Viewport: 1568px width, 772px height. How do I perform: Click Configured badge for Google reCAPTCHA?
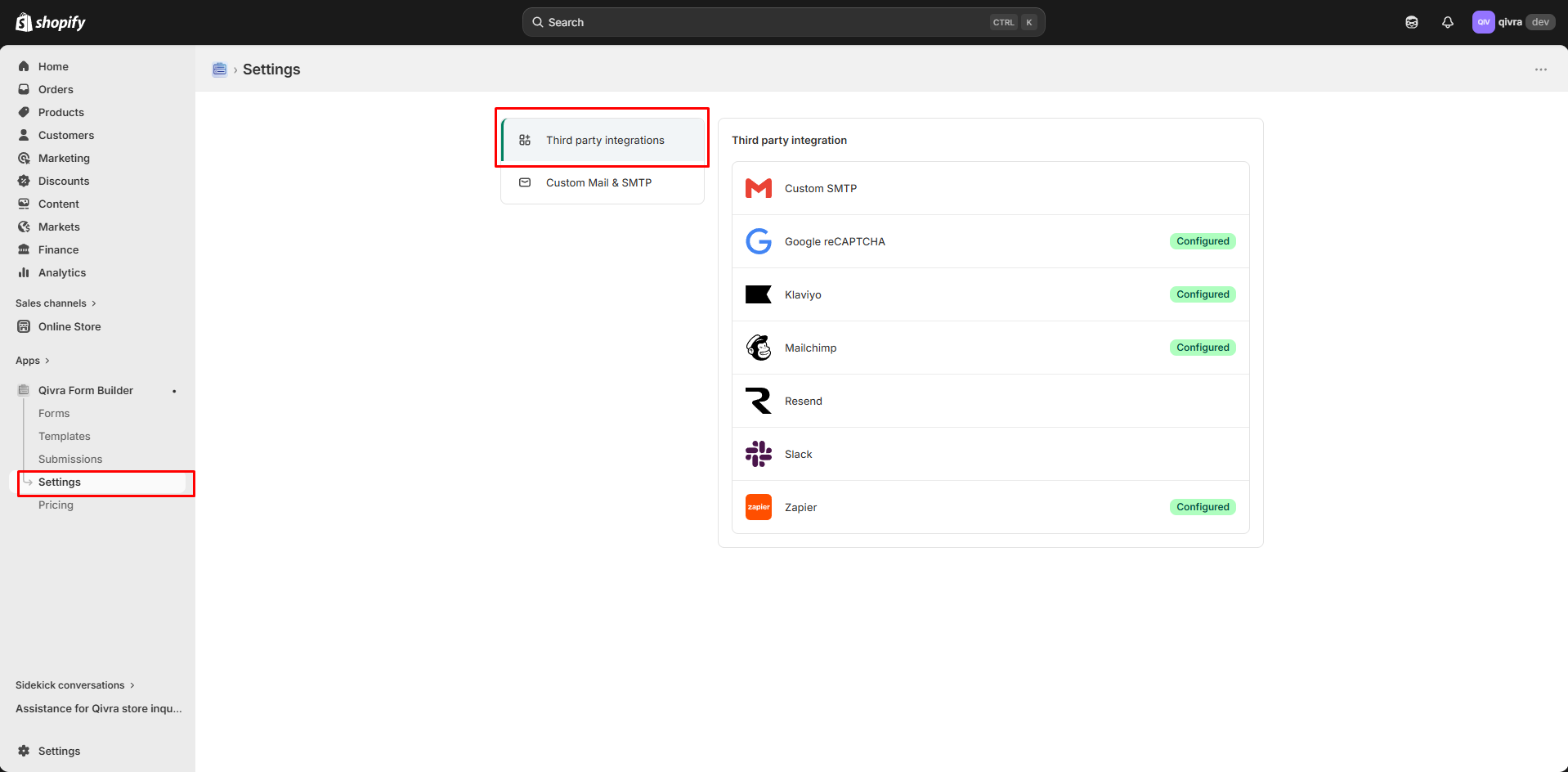click(x=1203, y=241)
